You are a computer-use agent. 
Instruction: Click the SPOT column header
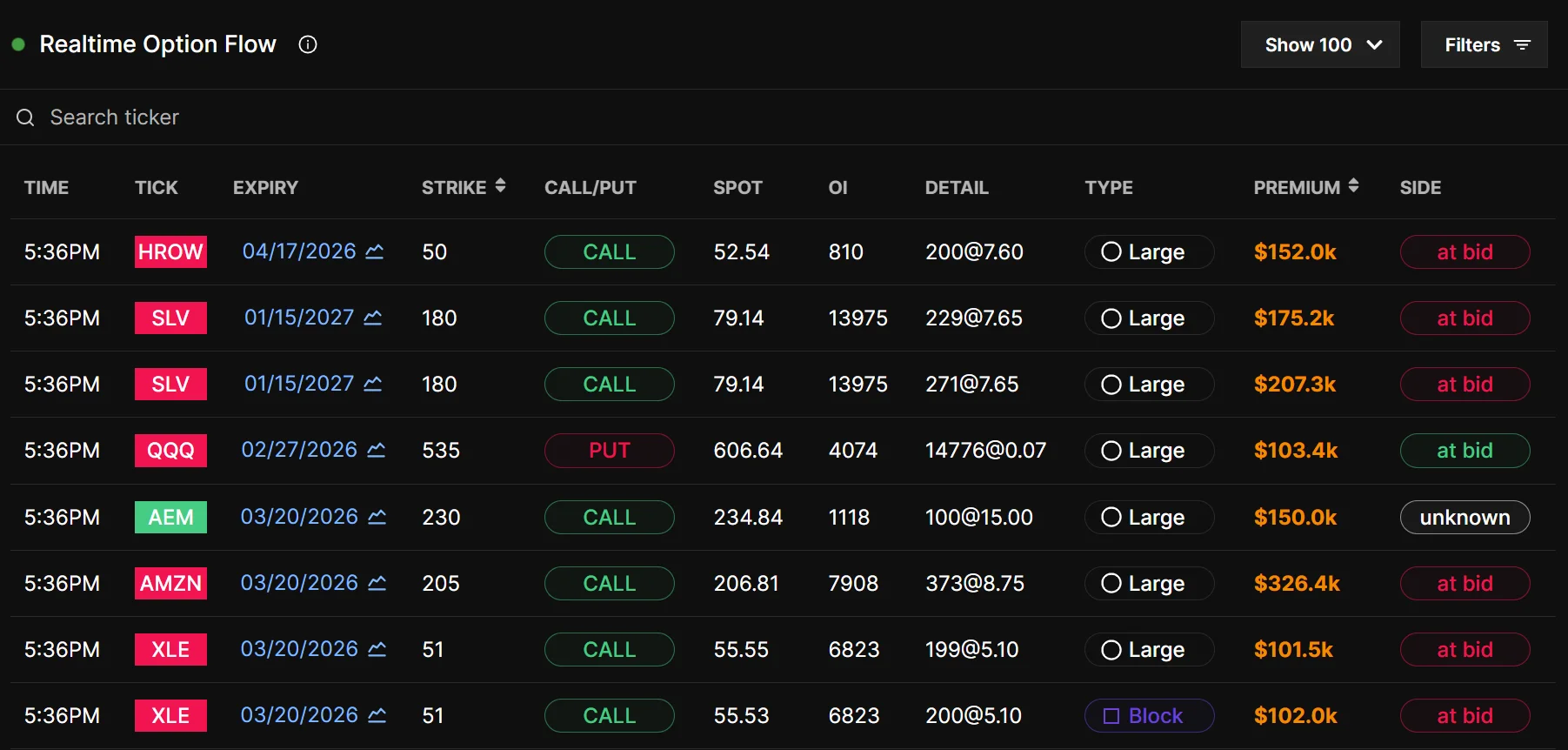737,188
